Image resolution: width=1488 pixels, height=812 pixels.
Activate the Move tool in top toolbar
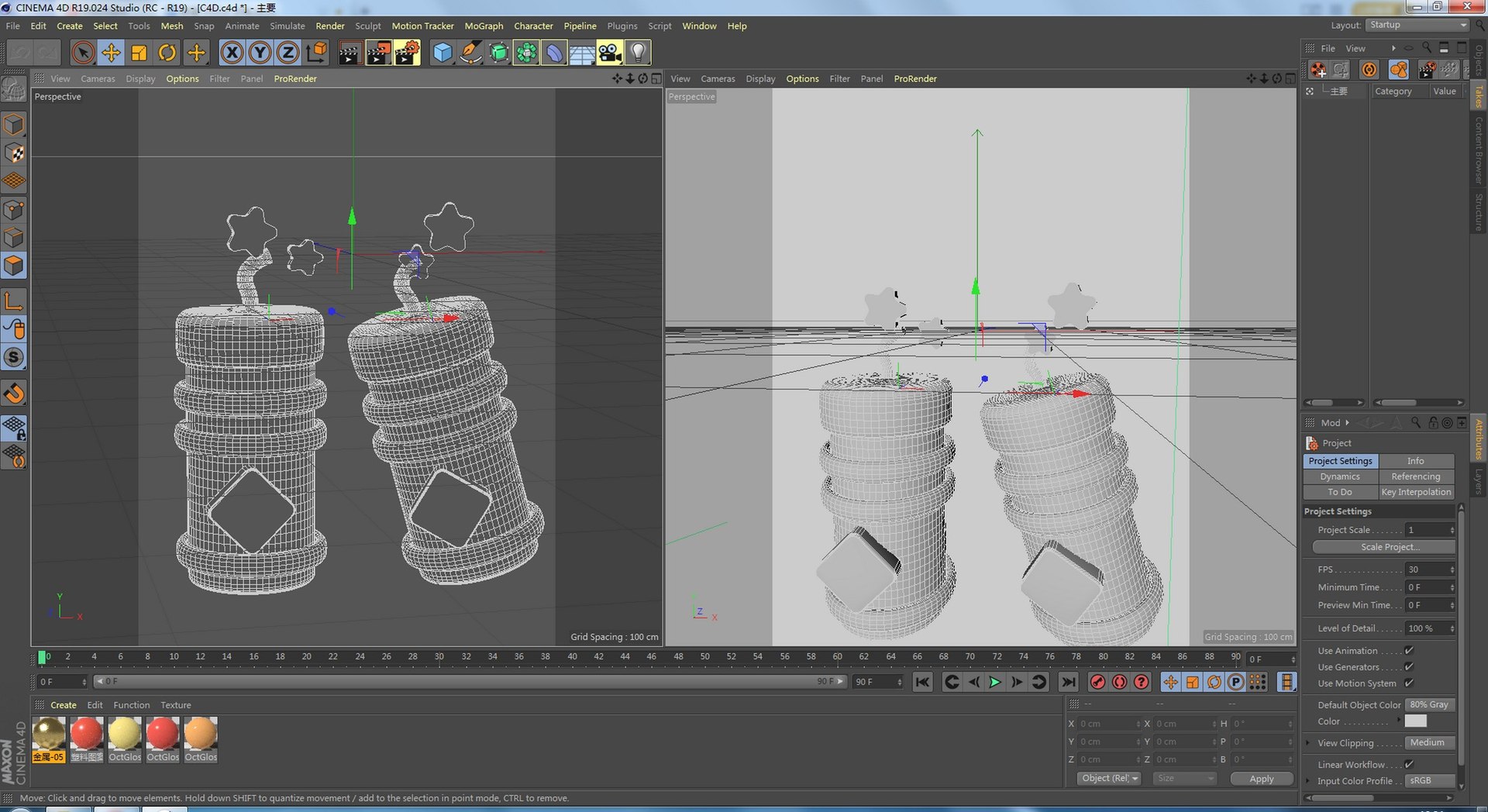pyautogui.click(x=111, y=53)
